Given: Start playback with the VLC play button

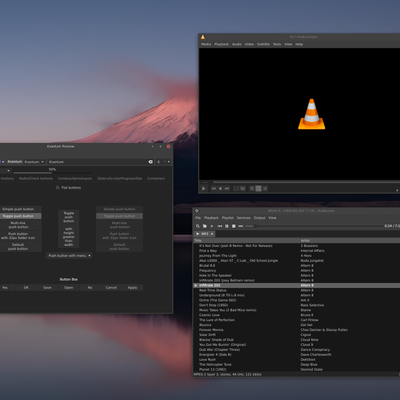Looking at the screenshot, I should coord(204,189).
